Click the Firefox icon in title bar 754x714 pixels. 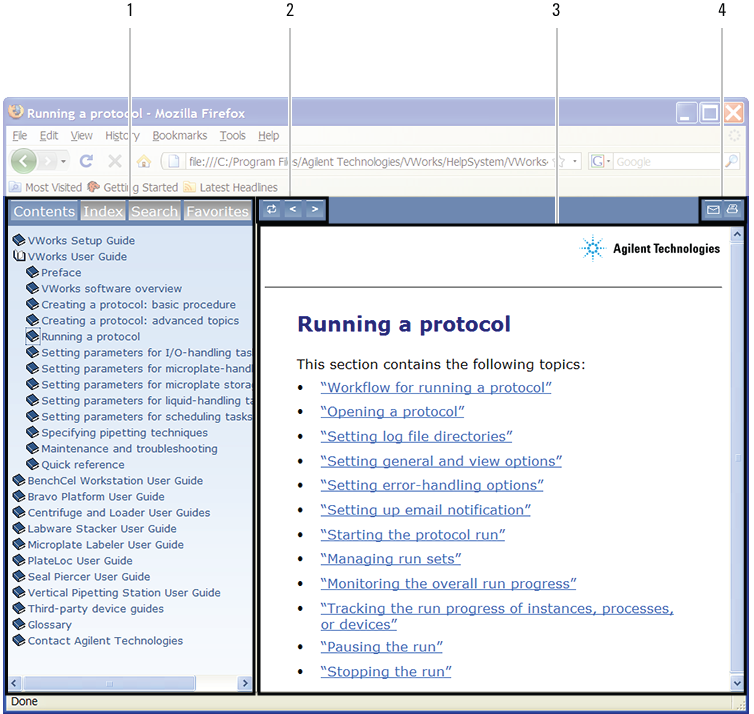16,112
